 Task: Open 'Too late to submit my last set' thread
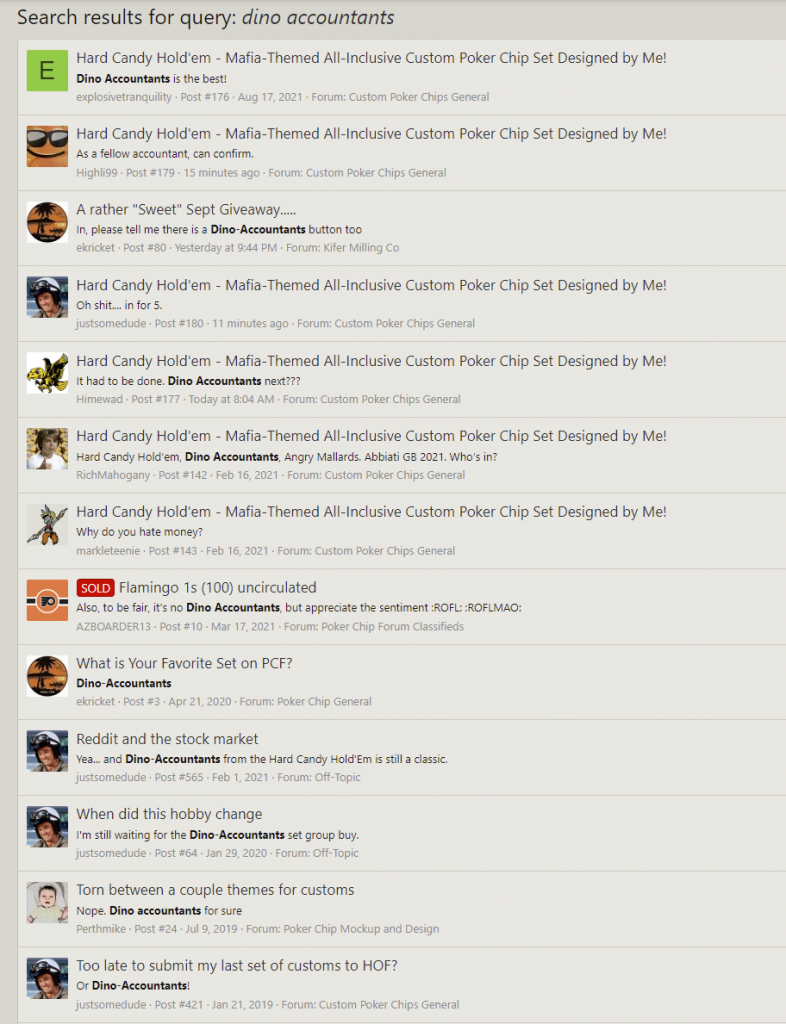click(237, 965)
